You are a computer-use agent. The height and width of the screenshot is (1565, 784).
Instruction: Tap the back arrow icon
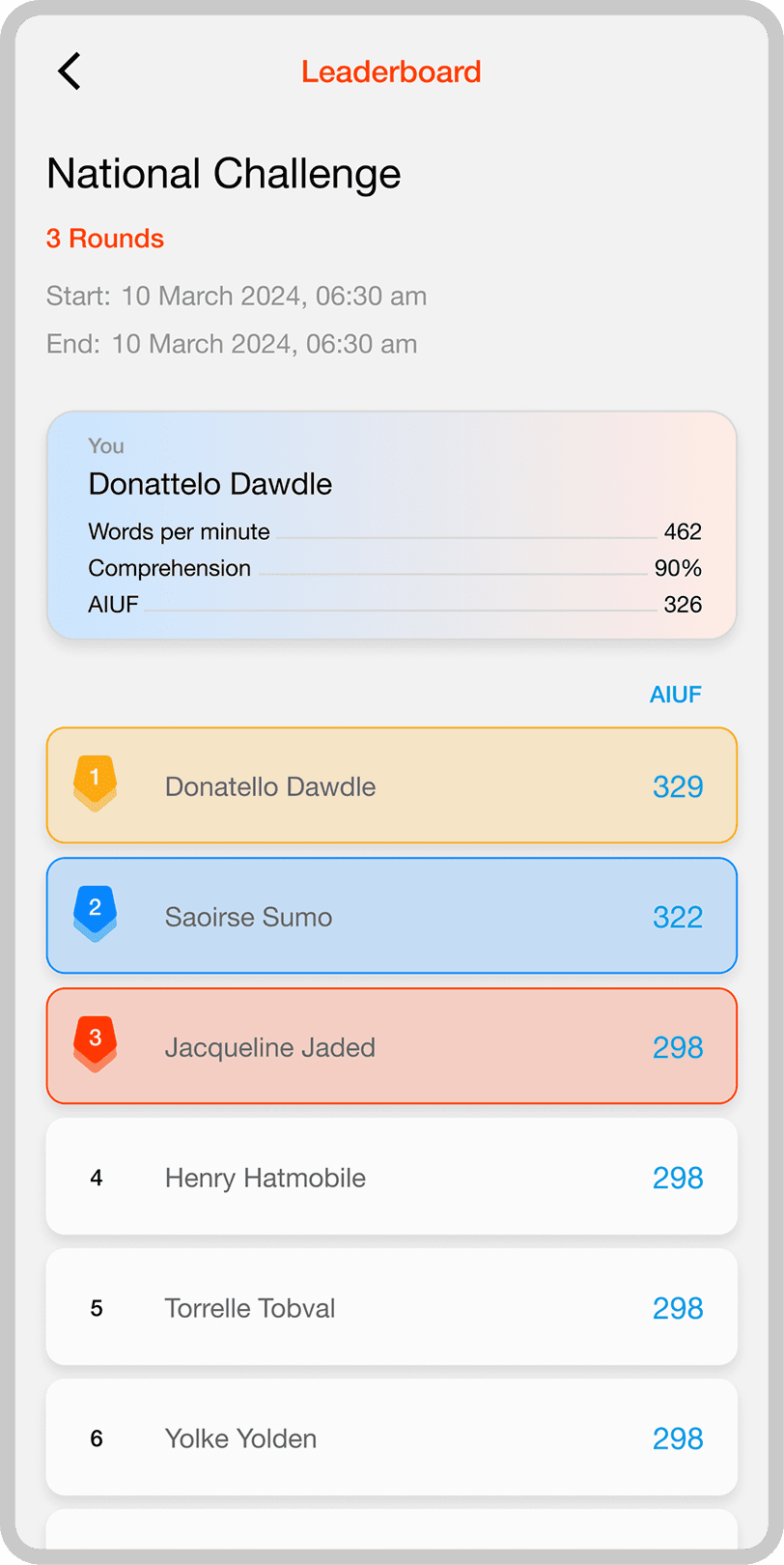pyautogui.click(x=70, y=71)
